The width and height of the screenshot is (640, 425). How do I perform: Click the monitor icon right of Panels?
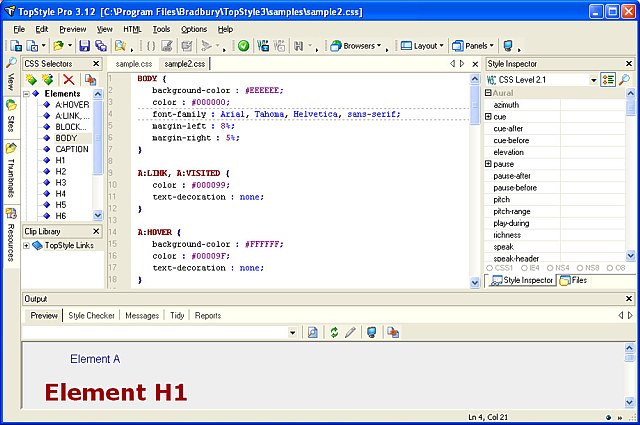pos(508,46)
